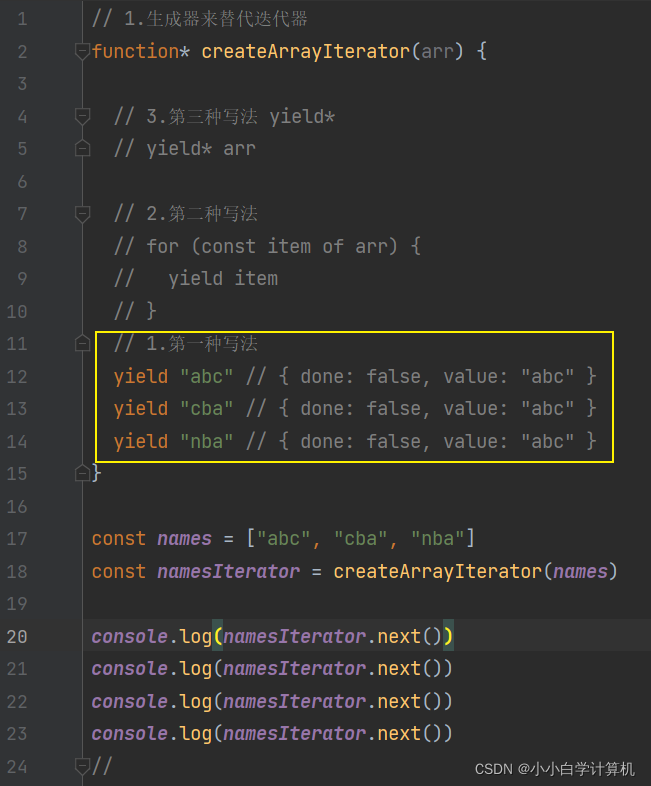Click the highlighted closing parenthesis on line 20
This screenshot has height=786, width=651.
click(x=448, y=637)
